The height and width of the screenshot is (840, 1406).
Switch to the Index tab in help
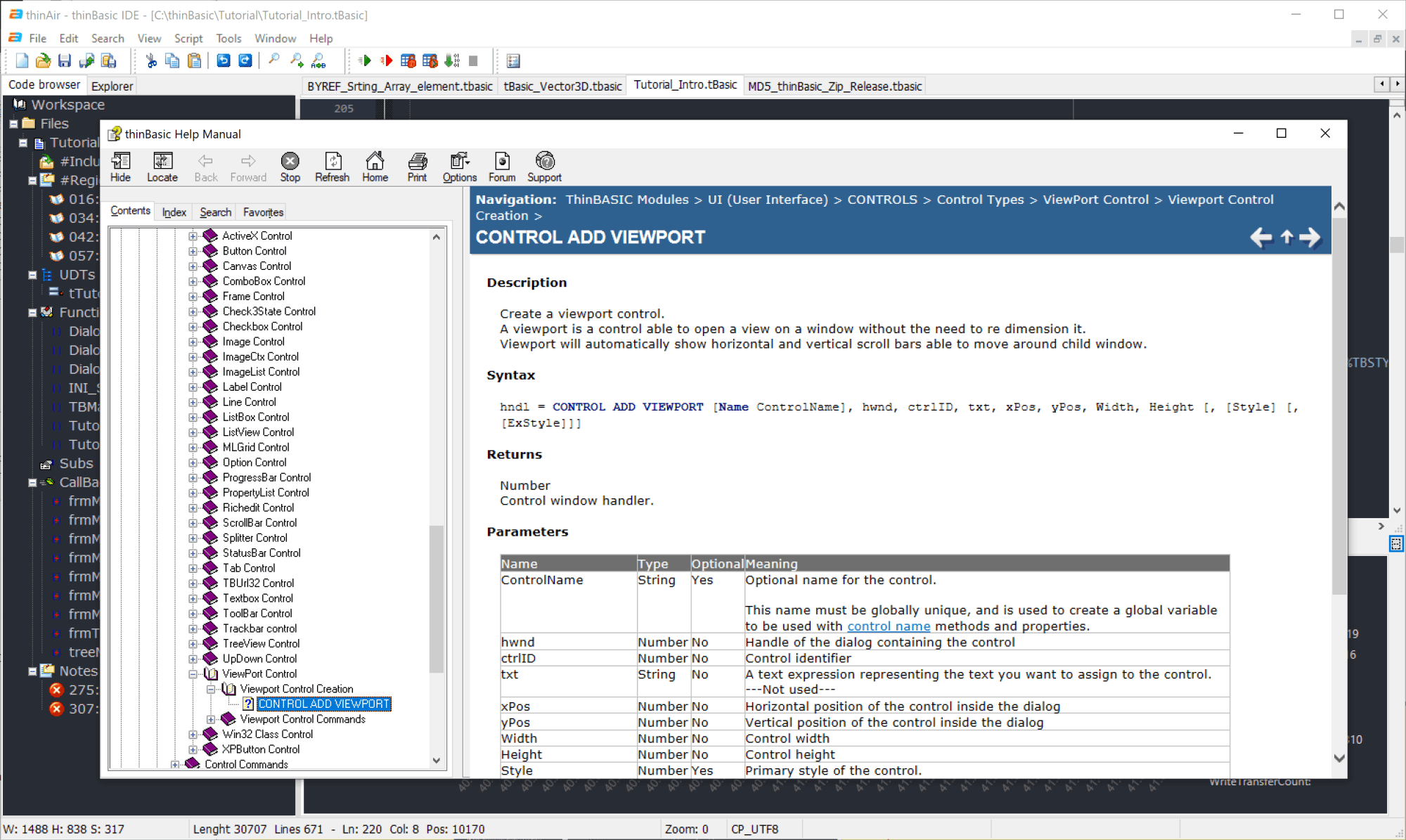(x=174, y=212)
